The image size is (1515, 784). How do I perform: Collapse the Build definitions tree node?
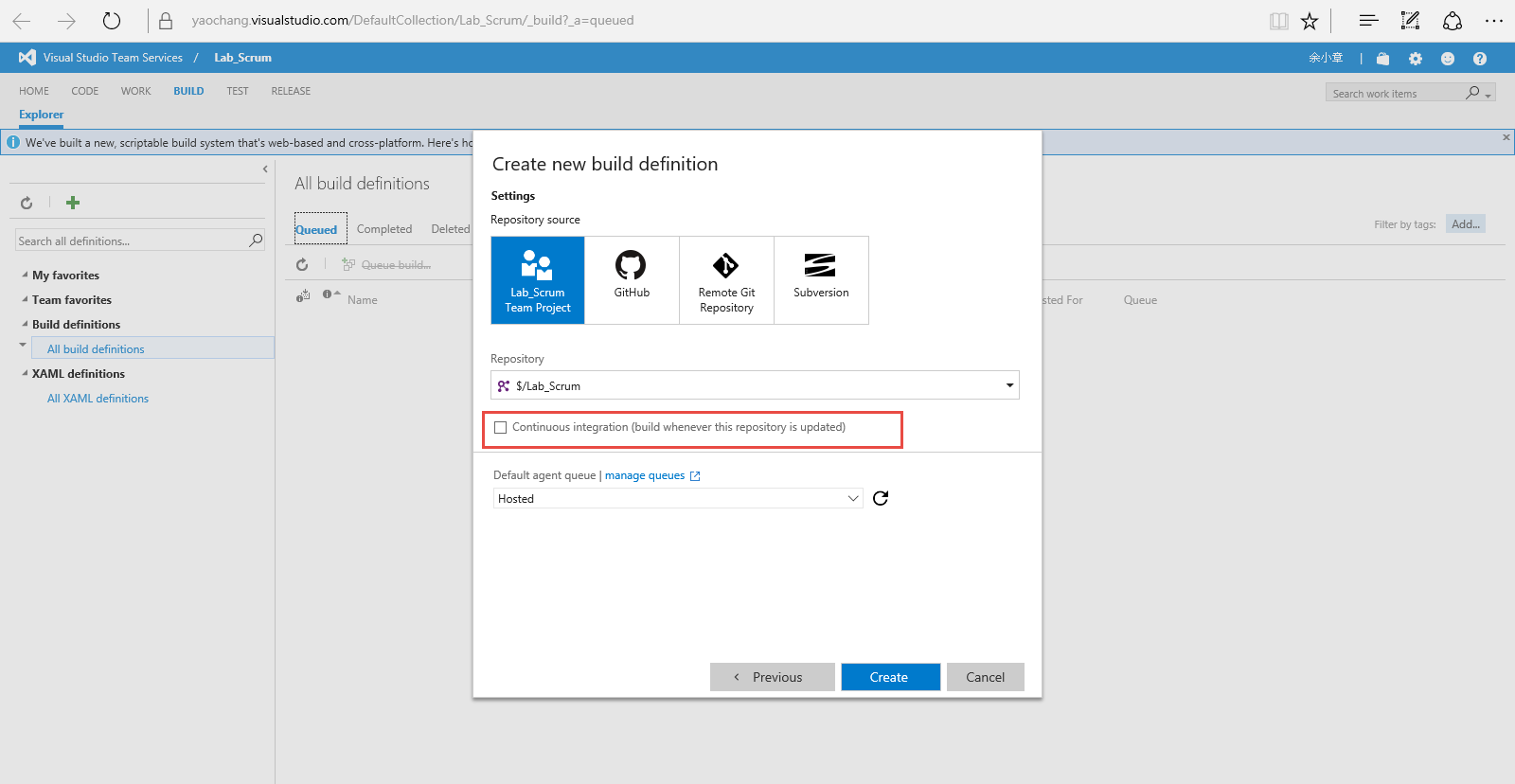click(25, 325)
